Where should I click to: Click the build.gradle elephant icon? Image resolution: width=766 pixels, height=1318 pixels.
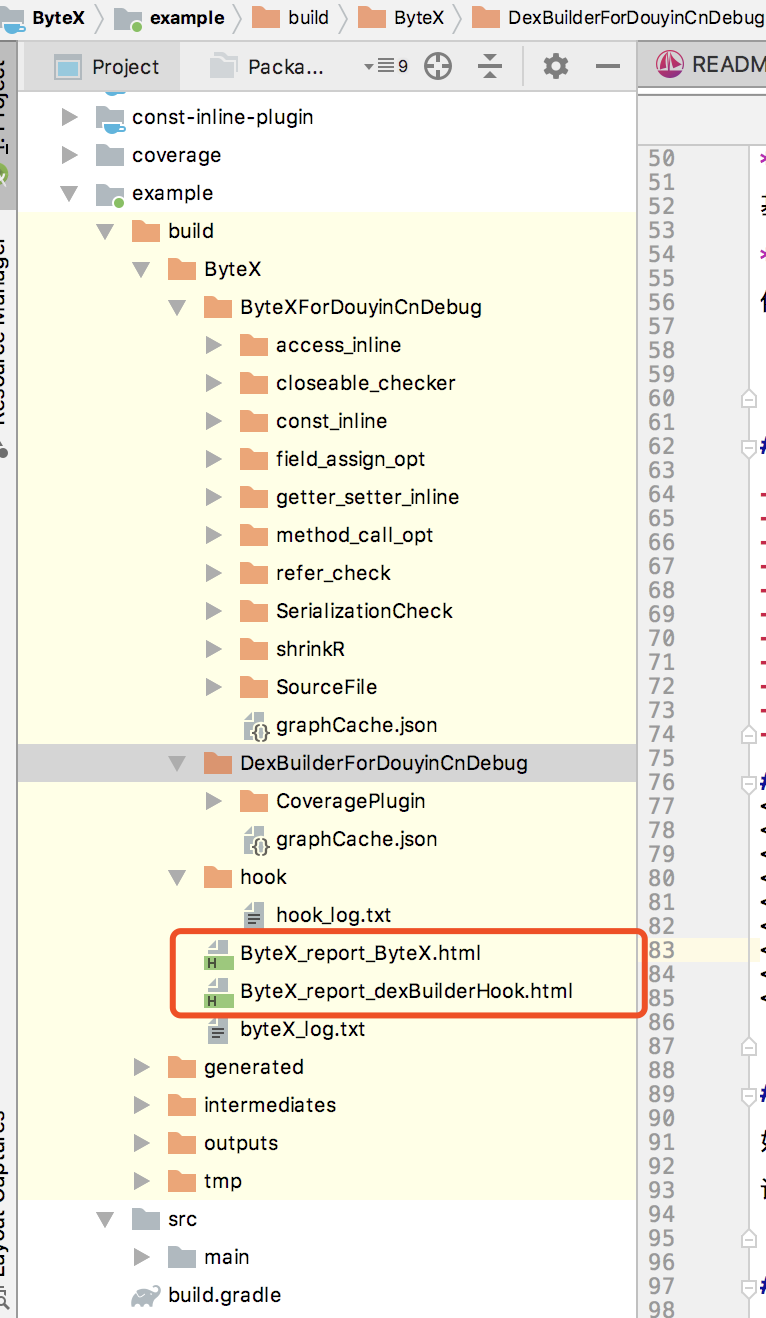pos(146,1296)
